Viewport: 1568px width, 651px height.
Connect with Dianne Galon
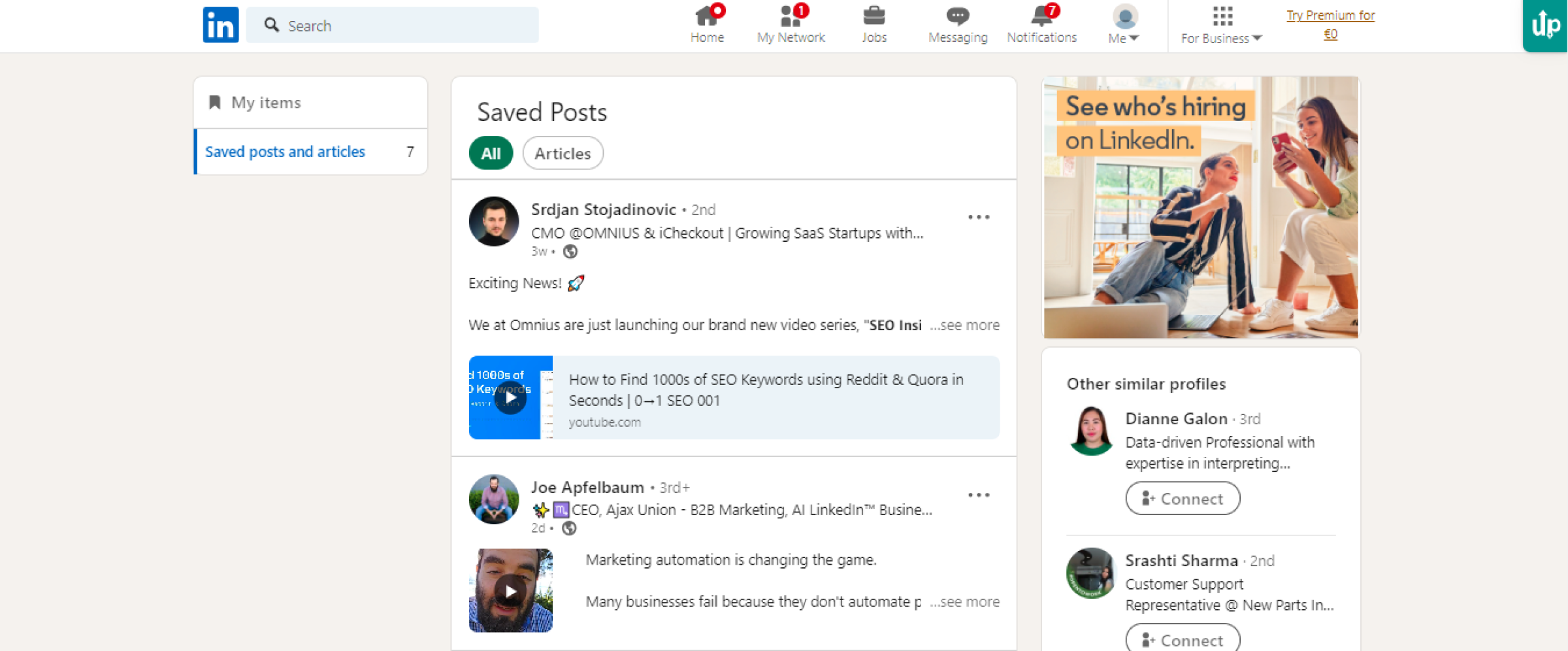tap(1183, 499)
